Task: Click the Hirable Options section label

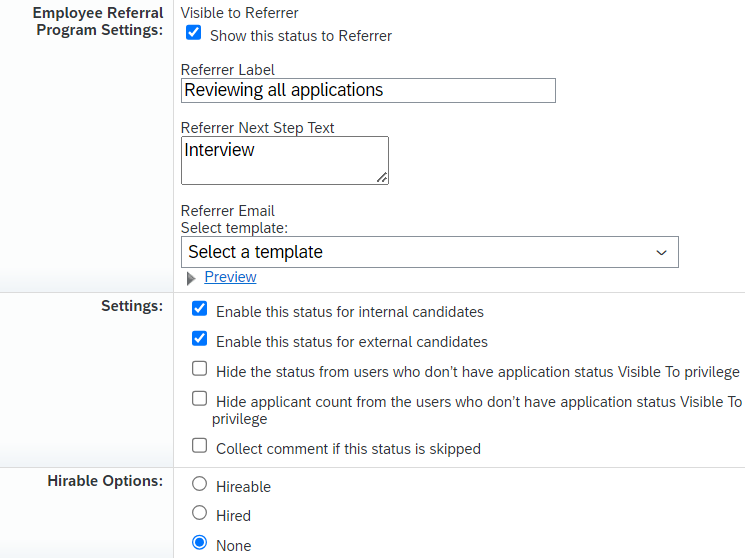Action: coord(105,481)
